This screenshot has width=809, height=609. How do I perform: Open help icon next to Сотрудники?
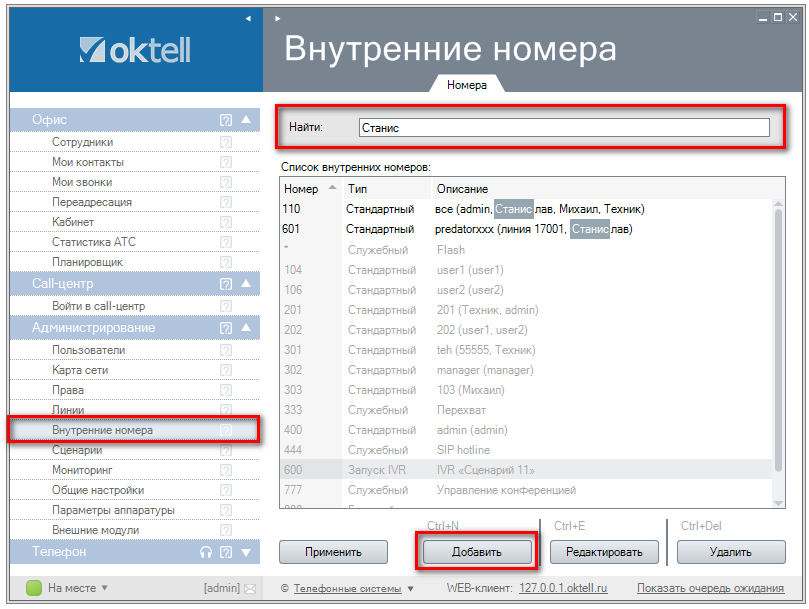[x=226, y=143]
